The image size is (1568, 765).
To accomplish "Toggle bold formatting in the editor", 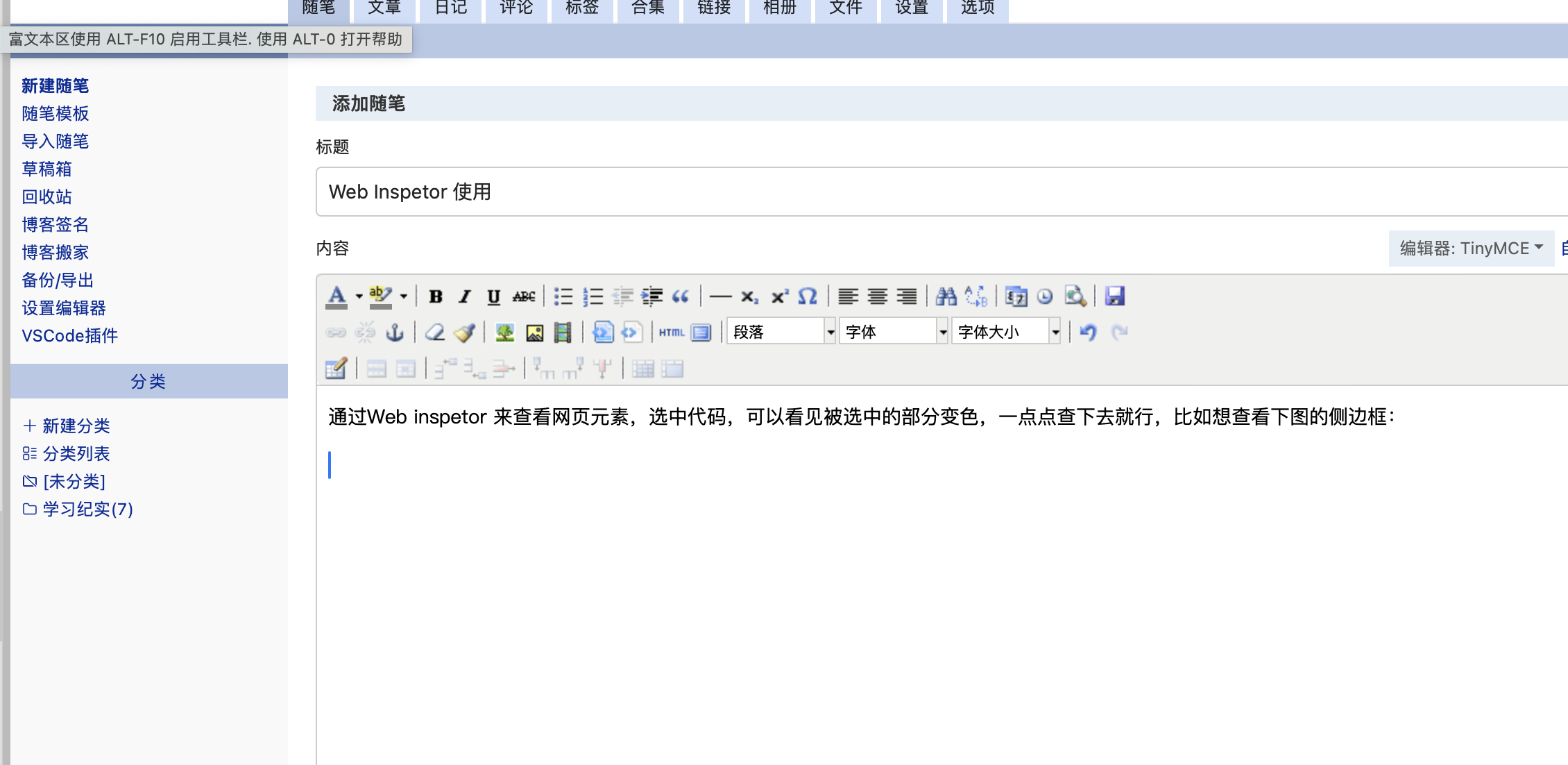I will (x=436, y=296).
